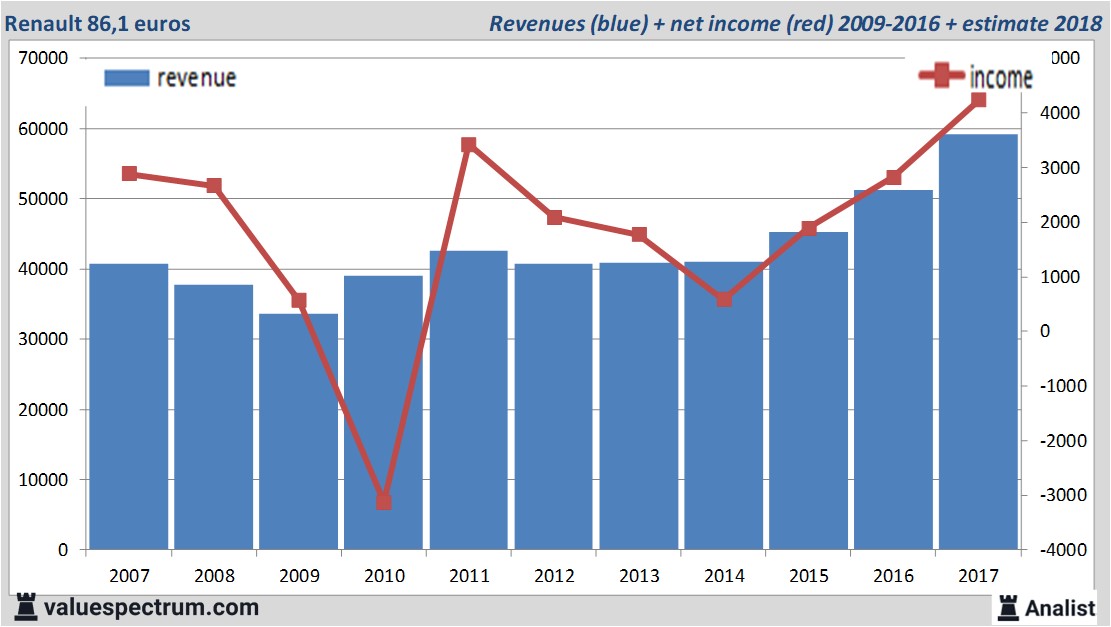The height and width of the screenshot is (627, 1111).
Task: Click the income legend text label
Action: tap(1000, 78)
